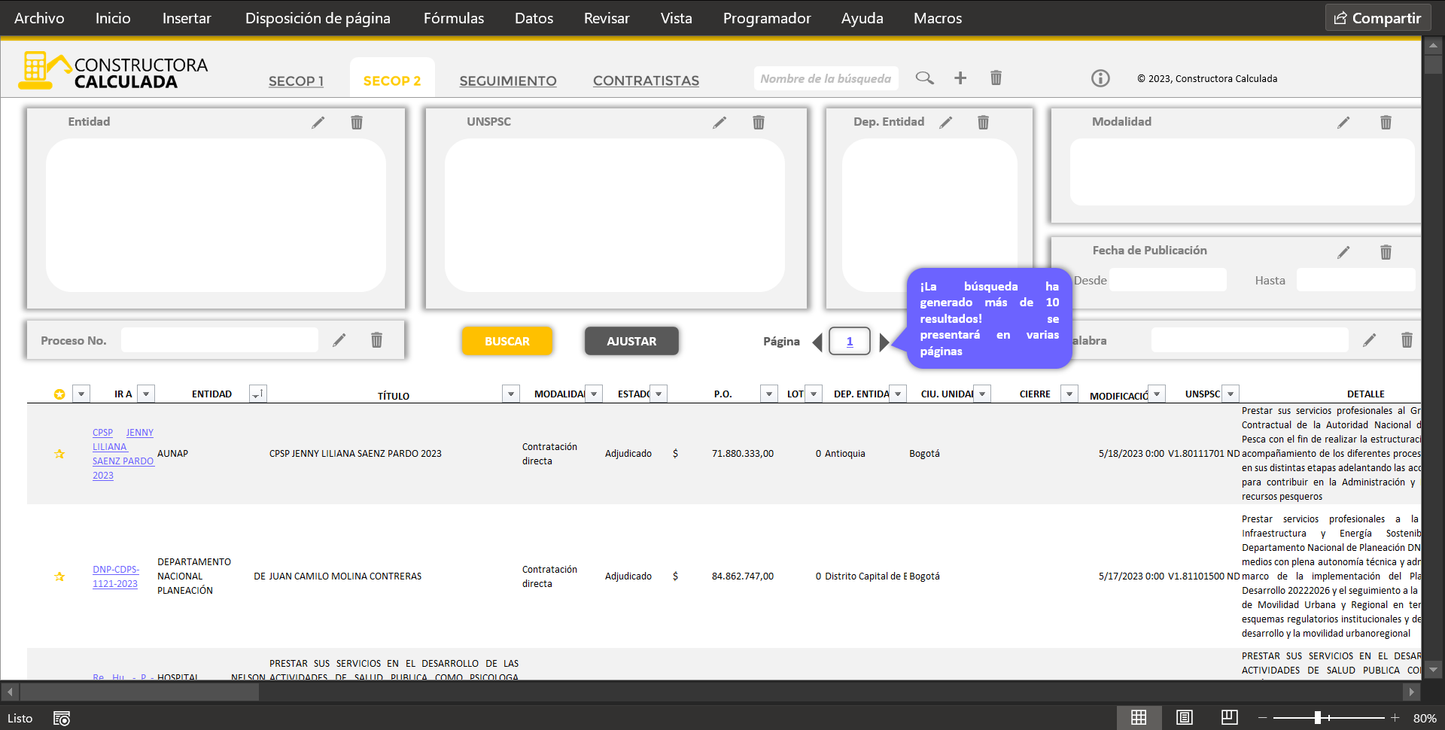The image size is (1445, 730).
Task: Click the info icon near copyright
Action: coord(1100,78)
